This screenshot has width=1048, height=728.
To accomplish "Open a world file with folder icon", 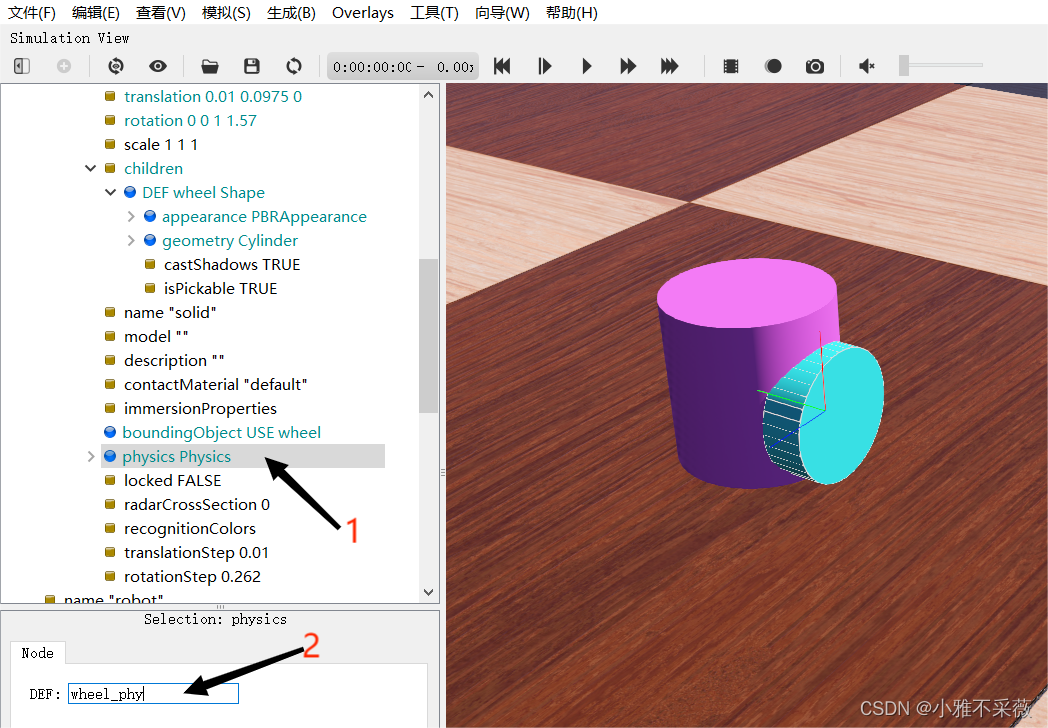I will (x=210, y=66).
